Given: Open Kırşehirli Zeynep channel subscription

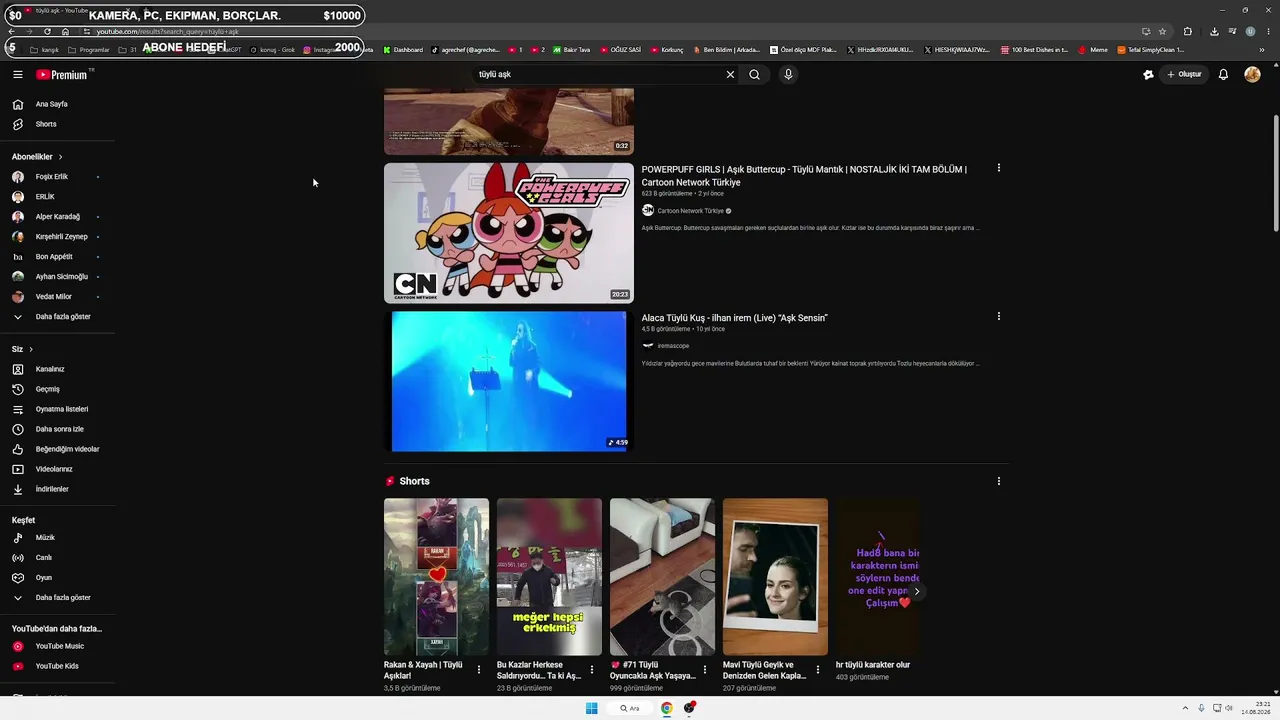Looking at the screenshot, I should 62,237.
